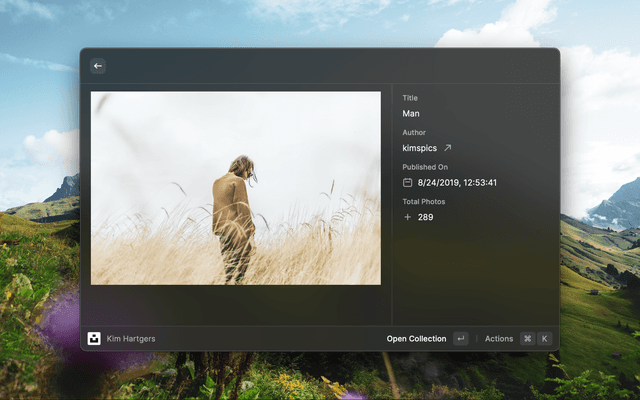Click the Author metadata label
The width and height of the screenshot is (640, 400).
[x=414, y=132]
